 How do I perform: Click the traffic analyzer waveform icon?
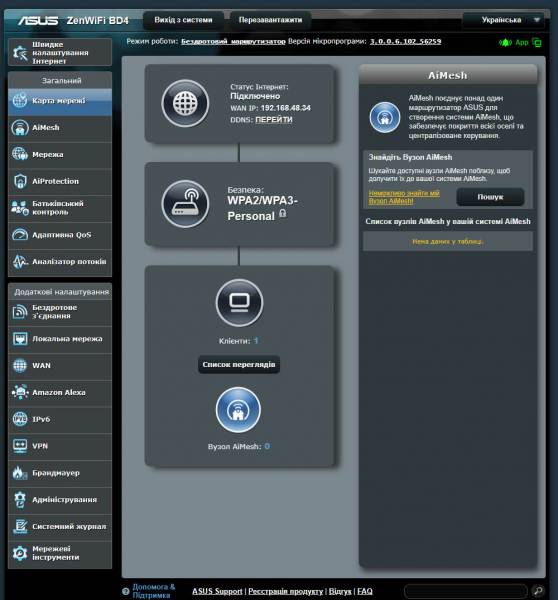pos(20,261)
